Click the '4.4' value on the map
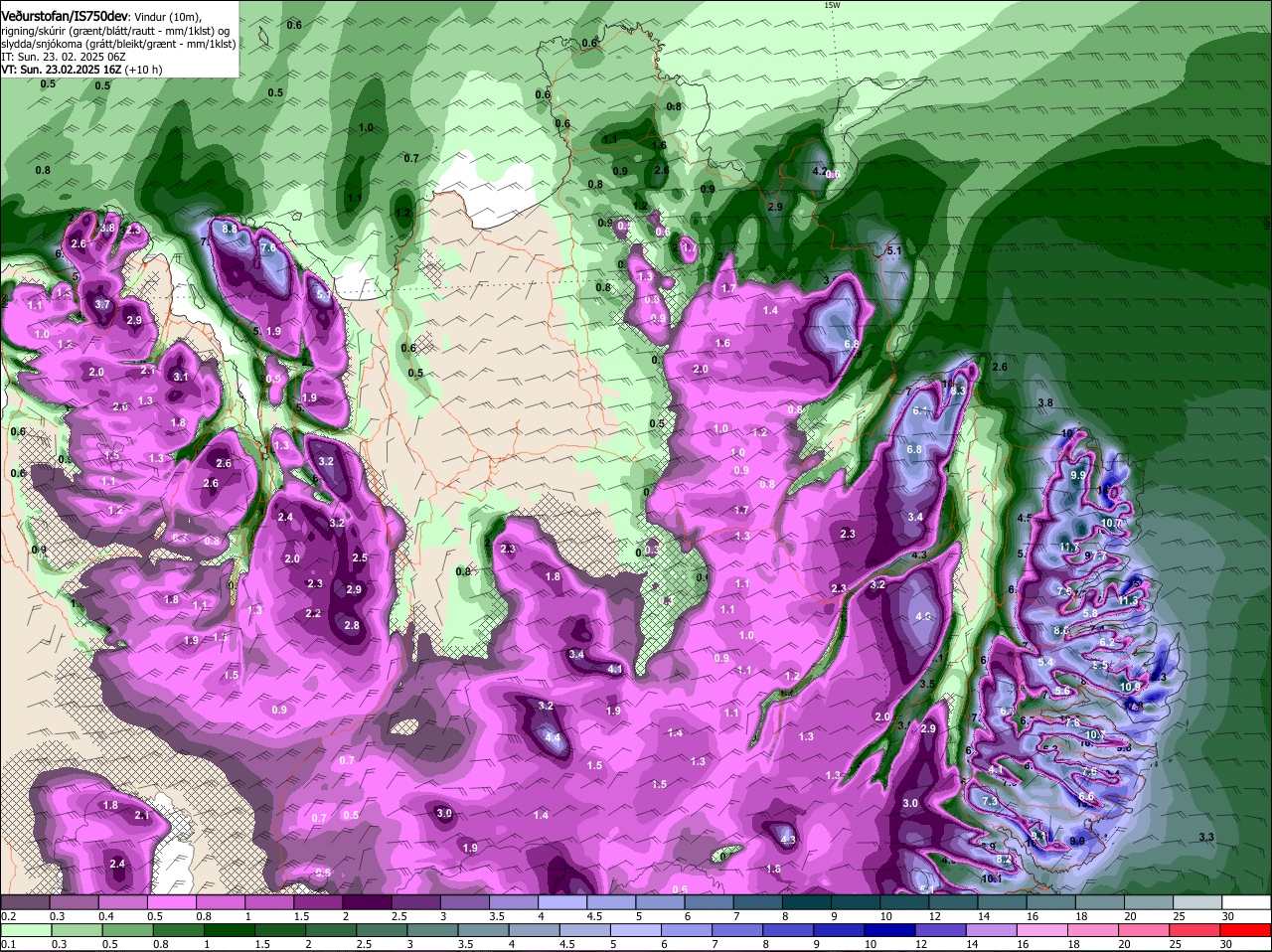Image resolution: width=1272 pixels, height=952 pixels. [x=553, y=737]
